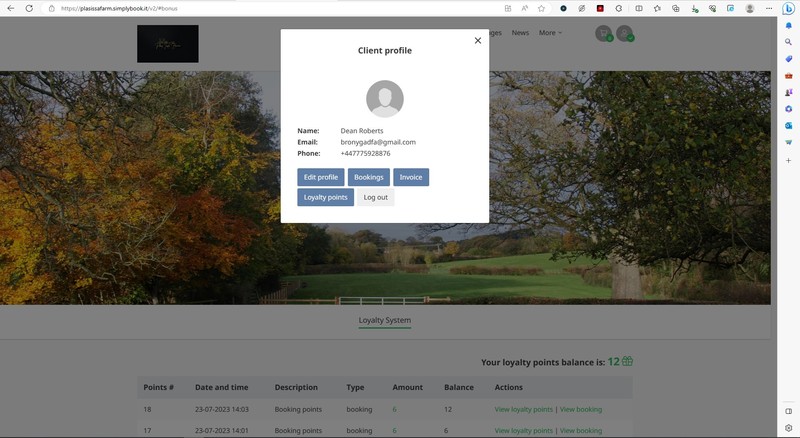Go back using the browser back arrow
This screenshot has height=438, width=800.
pyautogui.click(x=11, y=8)
